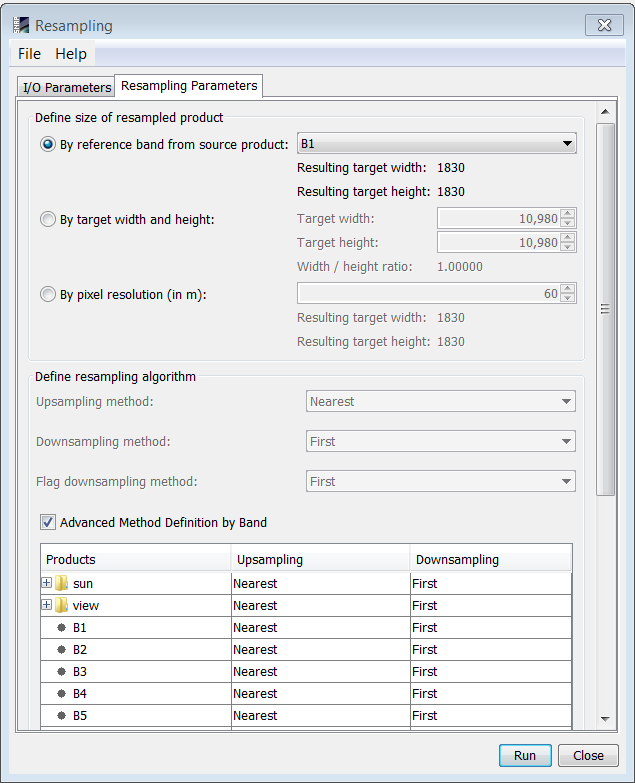Open the Upsampling method dropdown
The image size is (635, 783).
pyautogui.click(x=441, y=401)
